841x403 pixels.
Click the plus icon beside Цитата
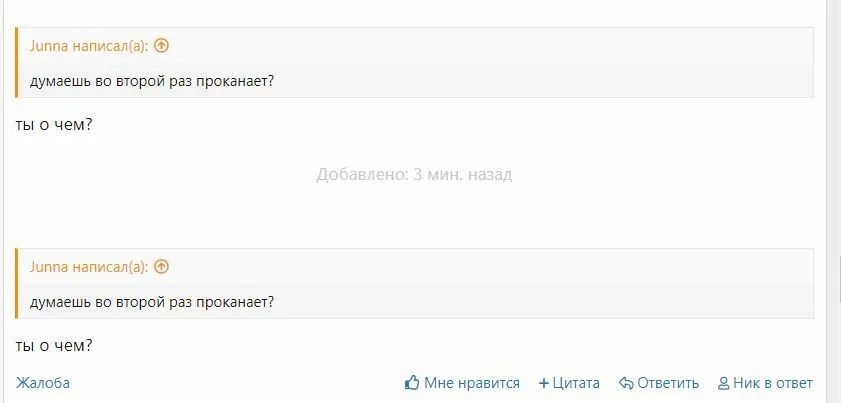pyautogui.click(x=544, y=383)
